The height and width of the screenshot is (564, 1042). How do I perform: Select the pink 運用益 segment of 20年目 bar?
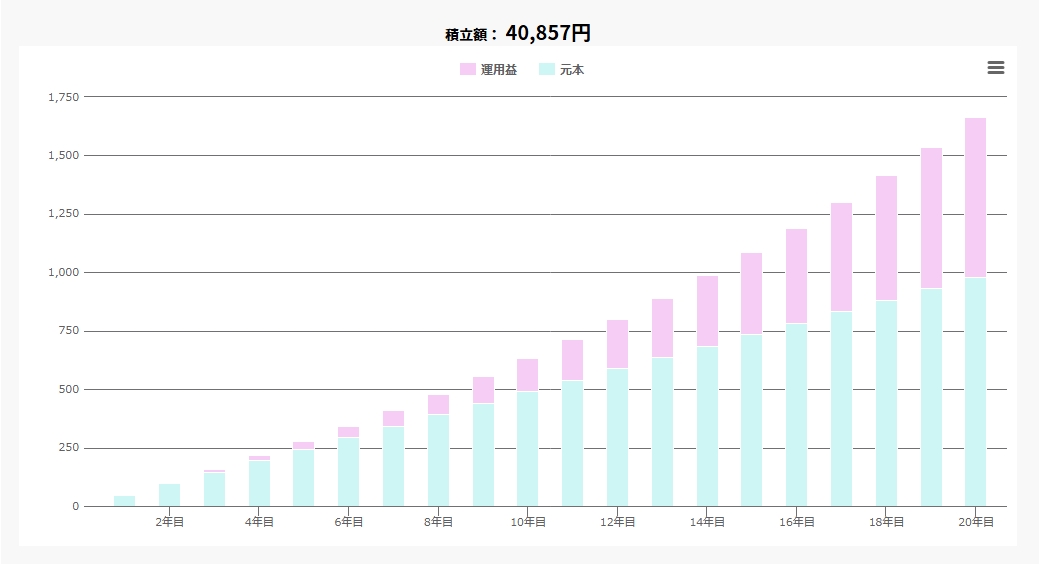pos(975,197)
